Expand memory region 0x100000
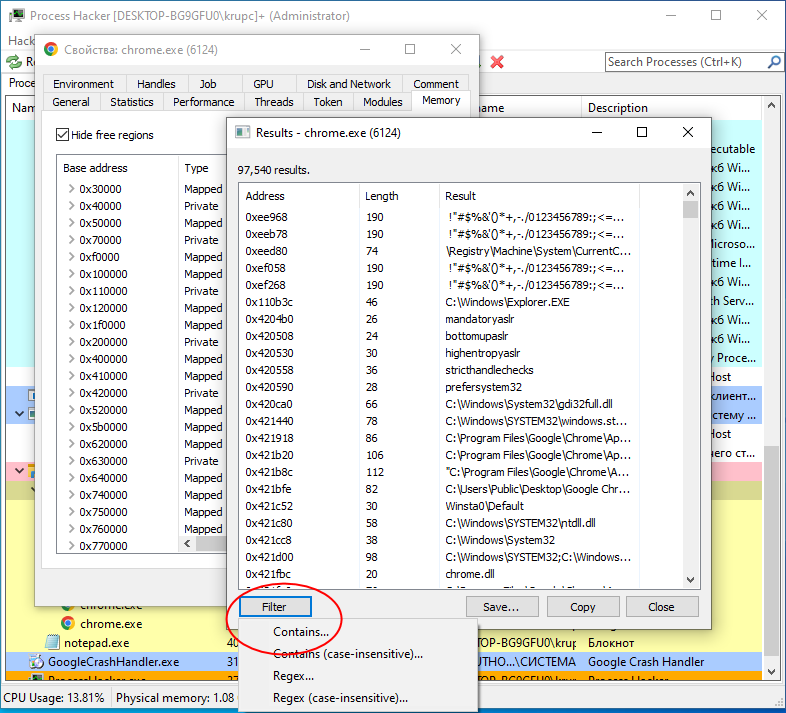This screenshot has width=786, height=713. click(71, 274)
